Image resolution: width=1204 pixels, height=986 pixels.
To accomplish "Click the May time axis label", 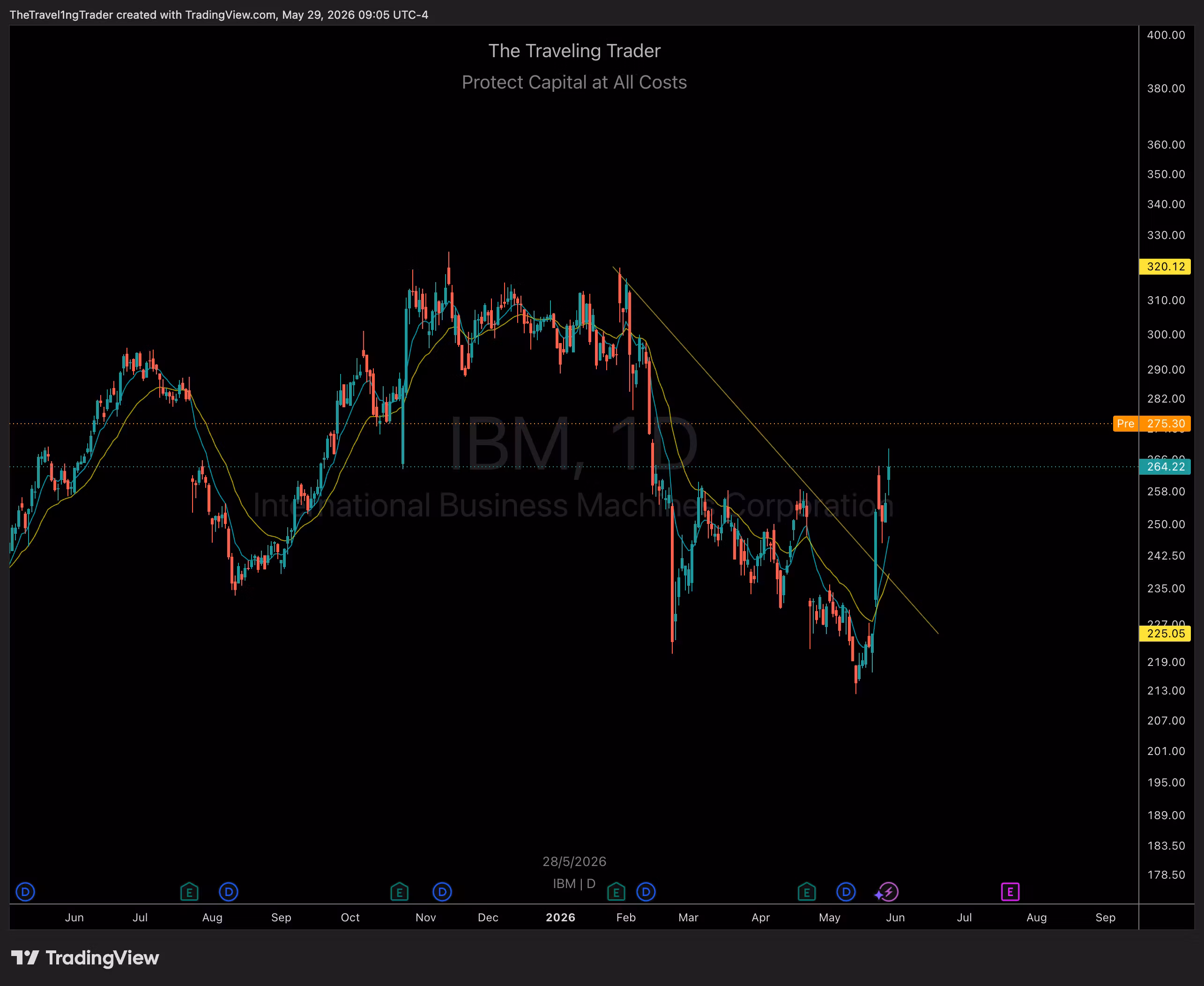I will click(x=829, y=918).
